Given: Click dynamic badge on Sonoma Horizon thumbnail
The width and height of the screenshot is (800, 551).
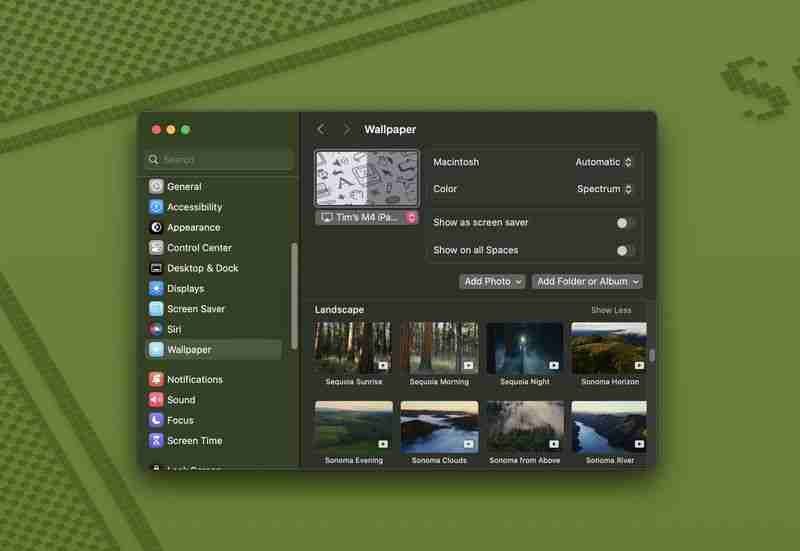Looking at the screenshot, I should (x=639, y=365).
